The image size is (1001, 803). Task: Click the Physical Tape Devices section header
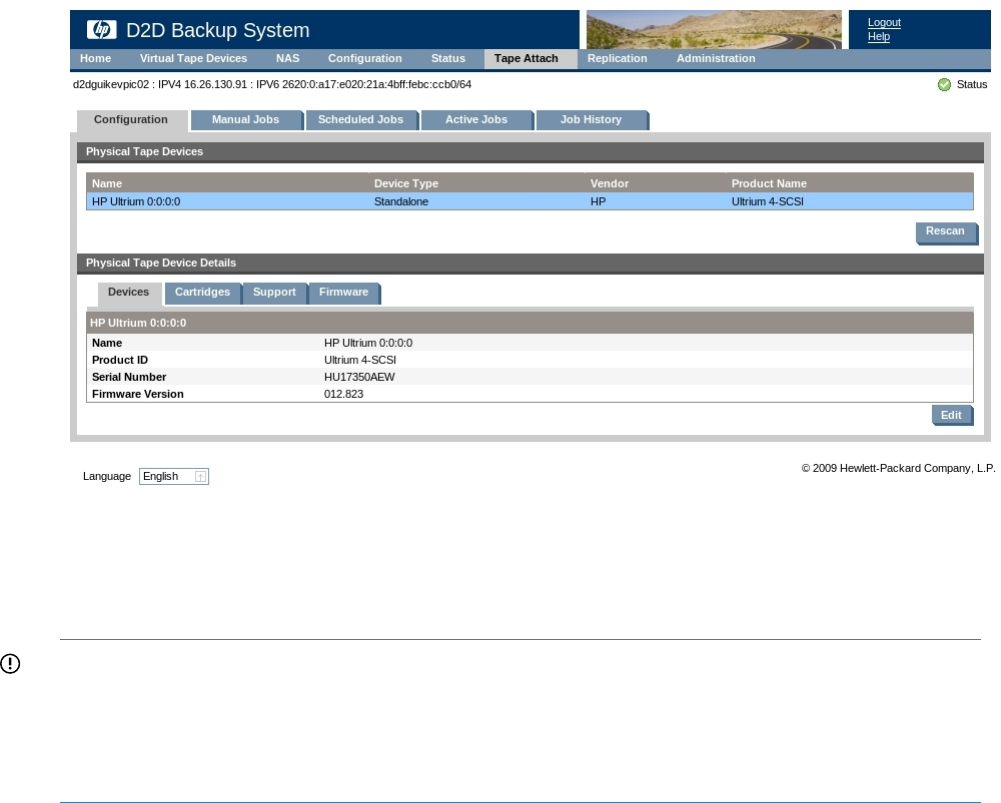point(530,152)
